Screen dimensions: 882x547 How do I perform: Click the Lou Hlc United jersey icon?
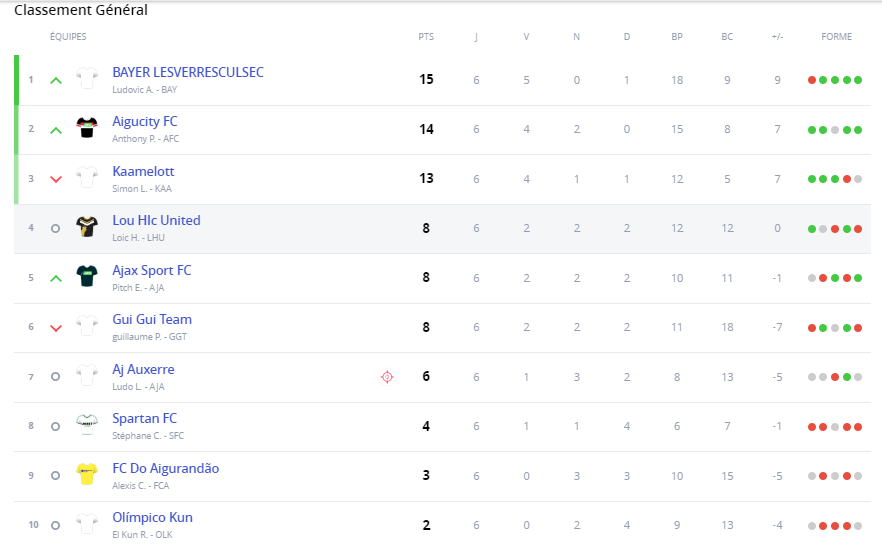pos(87,227)
